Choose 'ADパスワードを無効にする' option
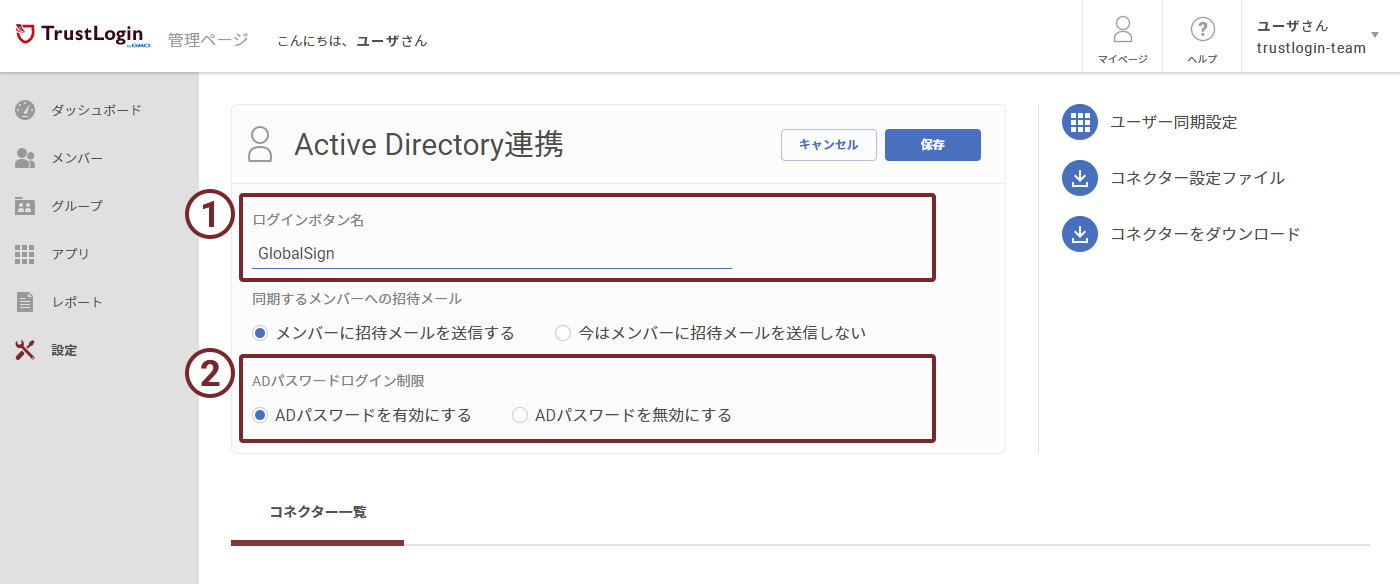1400x584 pixels. click(520, 415)
